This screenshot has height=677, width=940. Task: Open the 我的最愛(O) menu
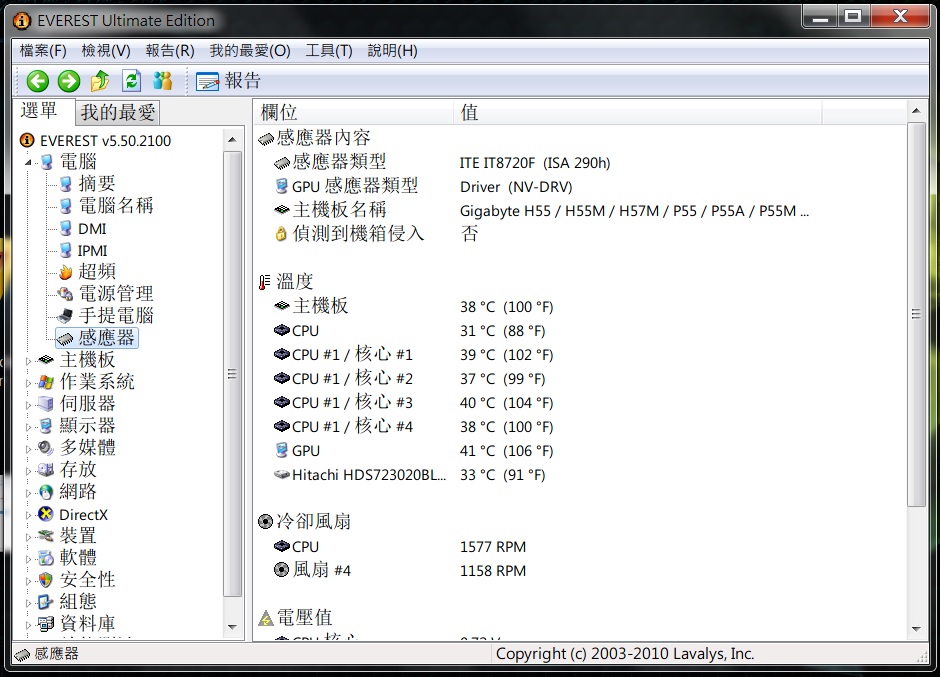point(250,51)
